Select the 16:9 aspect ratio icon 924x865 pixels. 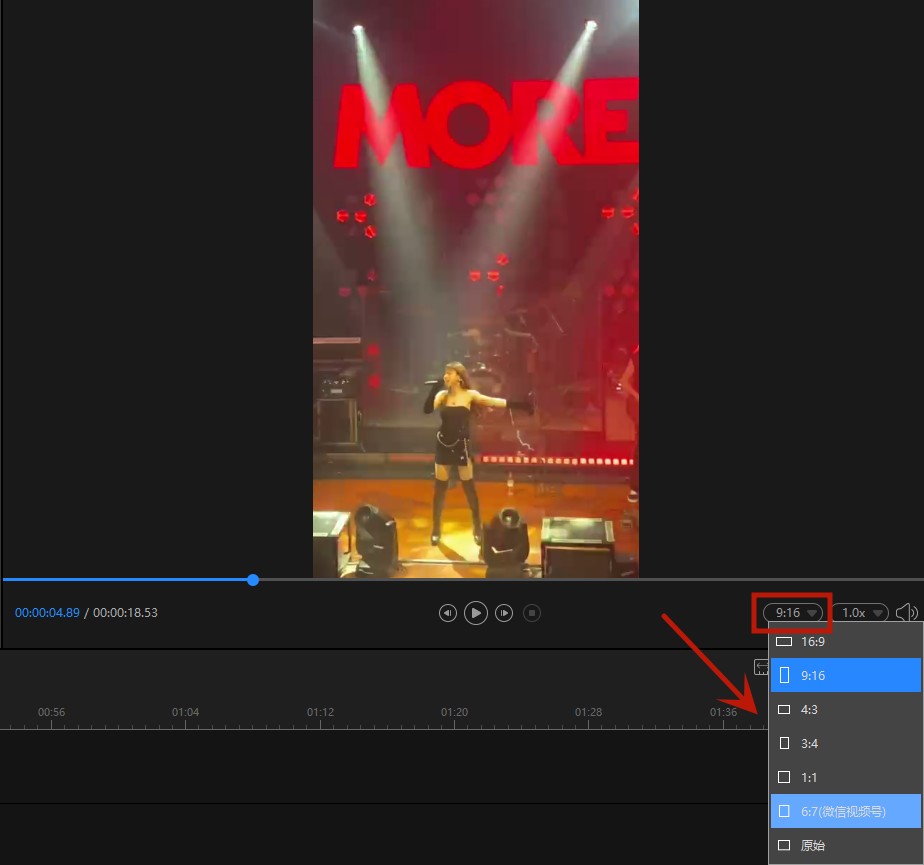[784, 641]
